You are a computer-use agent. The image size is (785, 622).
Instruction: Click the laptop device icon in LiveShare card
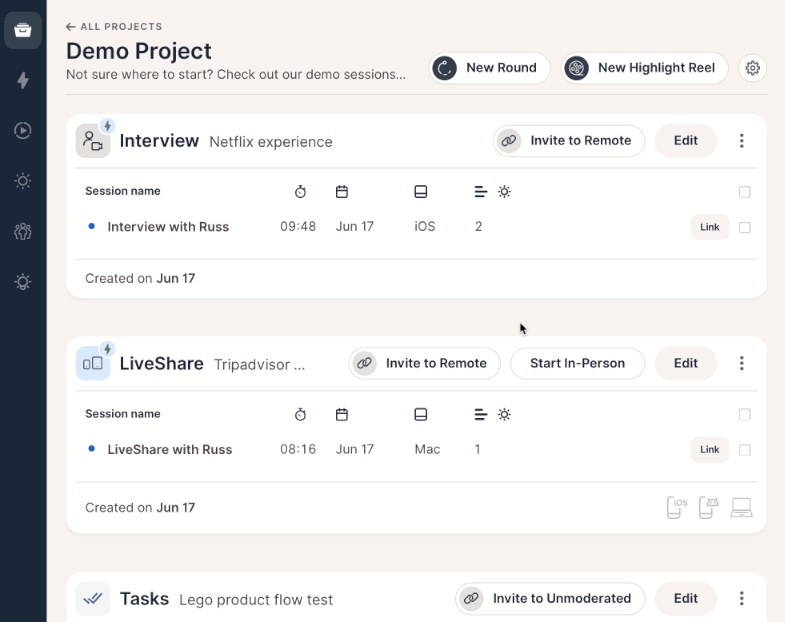coord(741,508)
